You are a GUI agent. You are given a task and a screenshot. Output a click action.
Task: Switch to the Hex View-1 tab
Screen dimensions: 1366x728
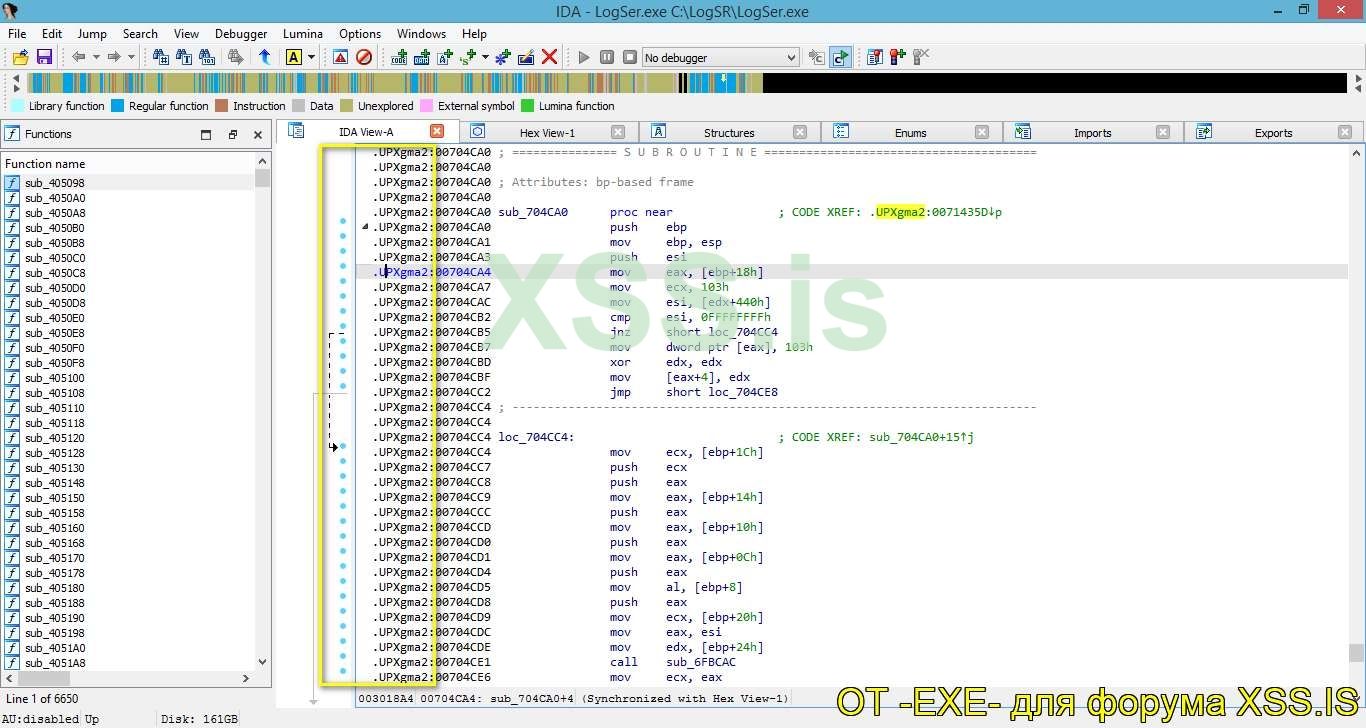point(547,132)
